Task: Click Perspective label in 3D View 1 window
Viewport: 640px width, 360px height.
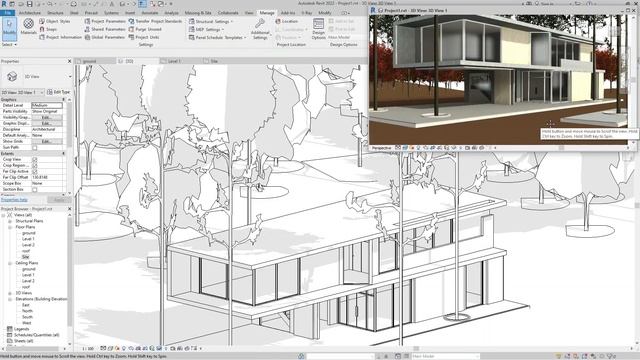Action: coord(382,148)
